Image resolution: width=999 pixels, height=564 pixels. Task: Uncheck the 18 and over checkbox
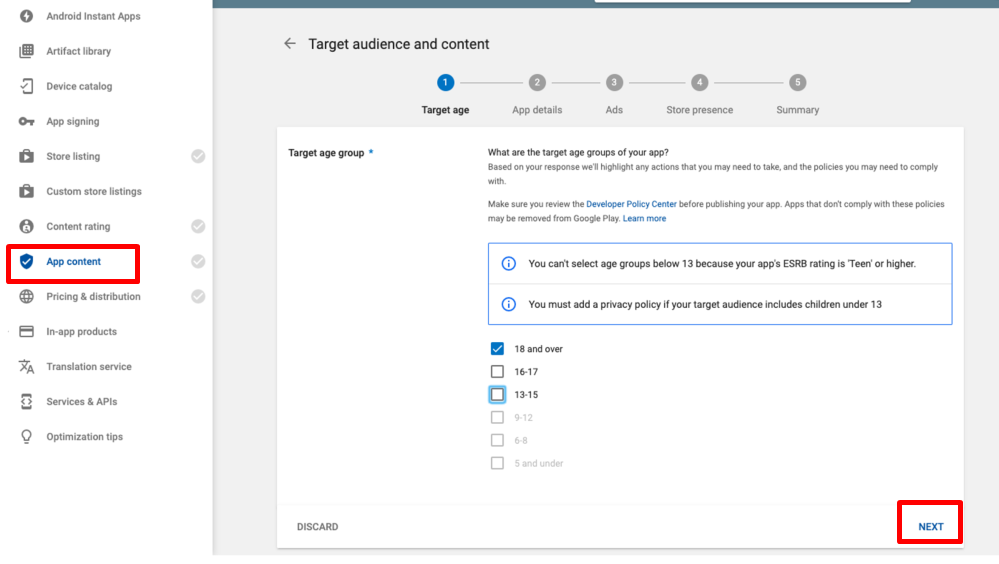(497, 349)
